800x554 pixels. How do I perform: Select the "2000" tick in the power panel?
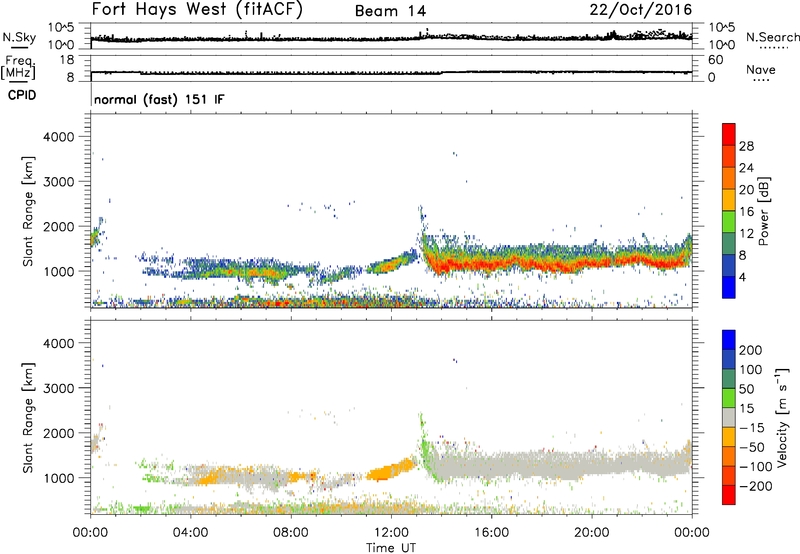click(58, 226)
